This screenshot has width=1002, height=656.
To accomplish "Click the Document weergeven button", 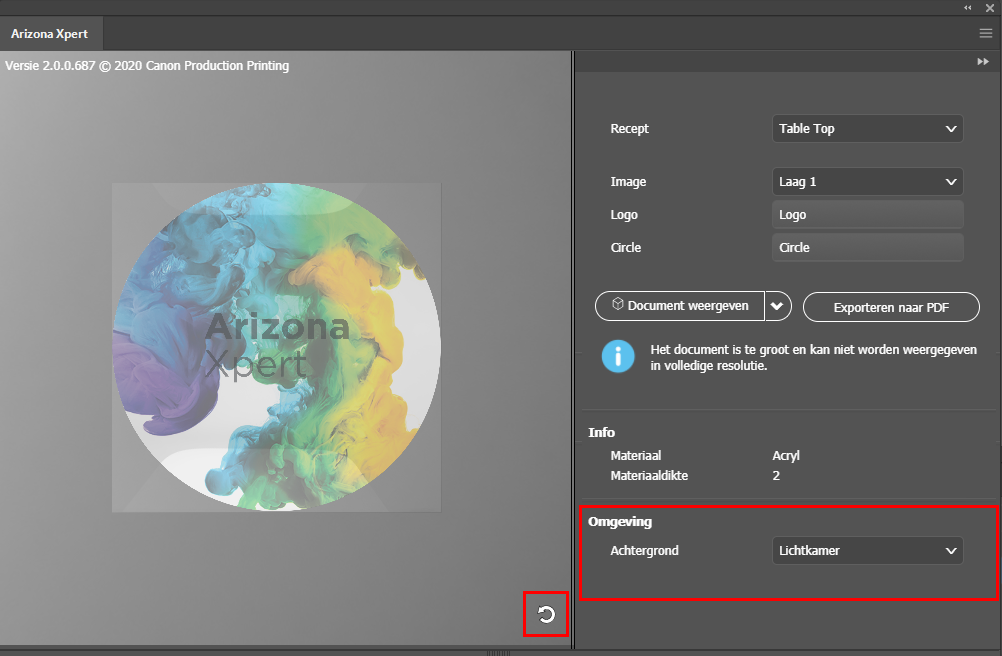I will pos(680,306).
